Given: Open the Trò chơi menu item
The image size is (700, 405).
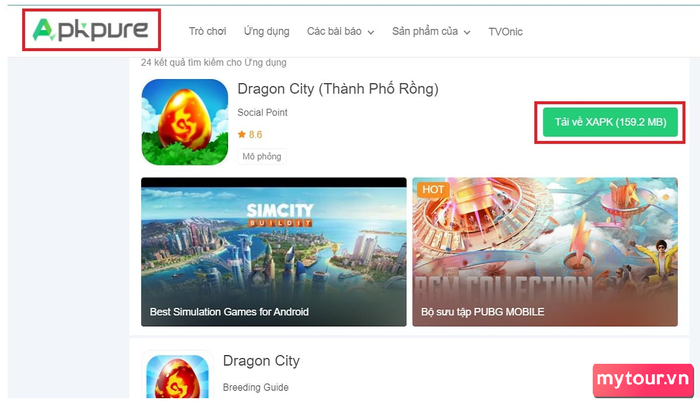Looking at the screenshot, I should pyautogui.click(x=207, y=31).
